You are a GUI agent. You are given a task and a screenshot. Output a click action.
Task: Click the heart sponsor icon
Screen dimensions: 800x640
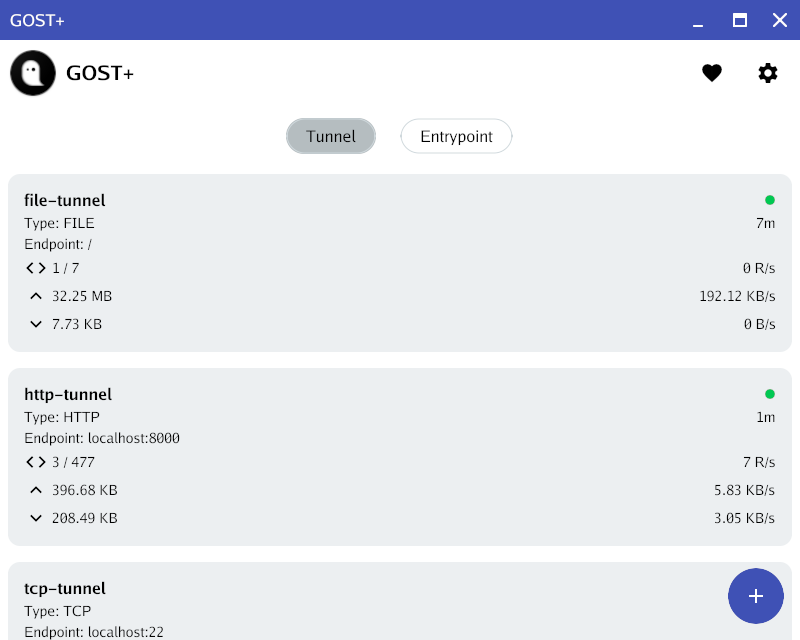(x=712, y=73)
